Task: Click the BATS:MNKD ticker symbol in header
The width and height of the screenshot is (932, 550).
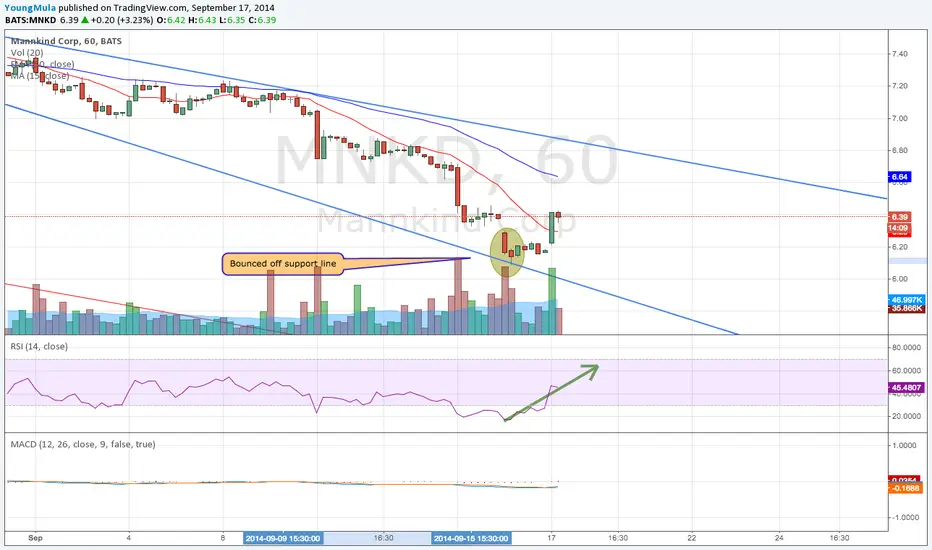Action: click(30, 20)
